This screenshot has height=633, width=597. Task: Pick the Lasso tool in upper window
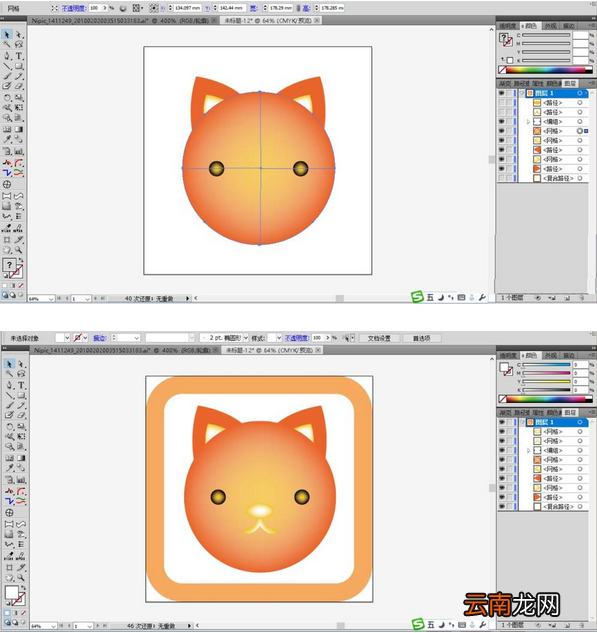[19, 45]
